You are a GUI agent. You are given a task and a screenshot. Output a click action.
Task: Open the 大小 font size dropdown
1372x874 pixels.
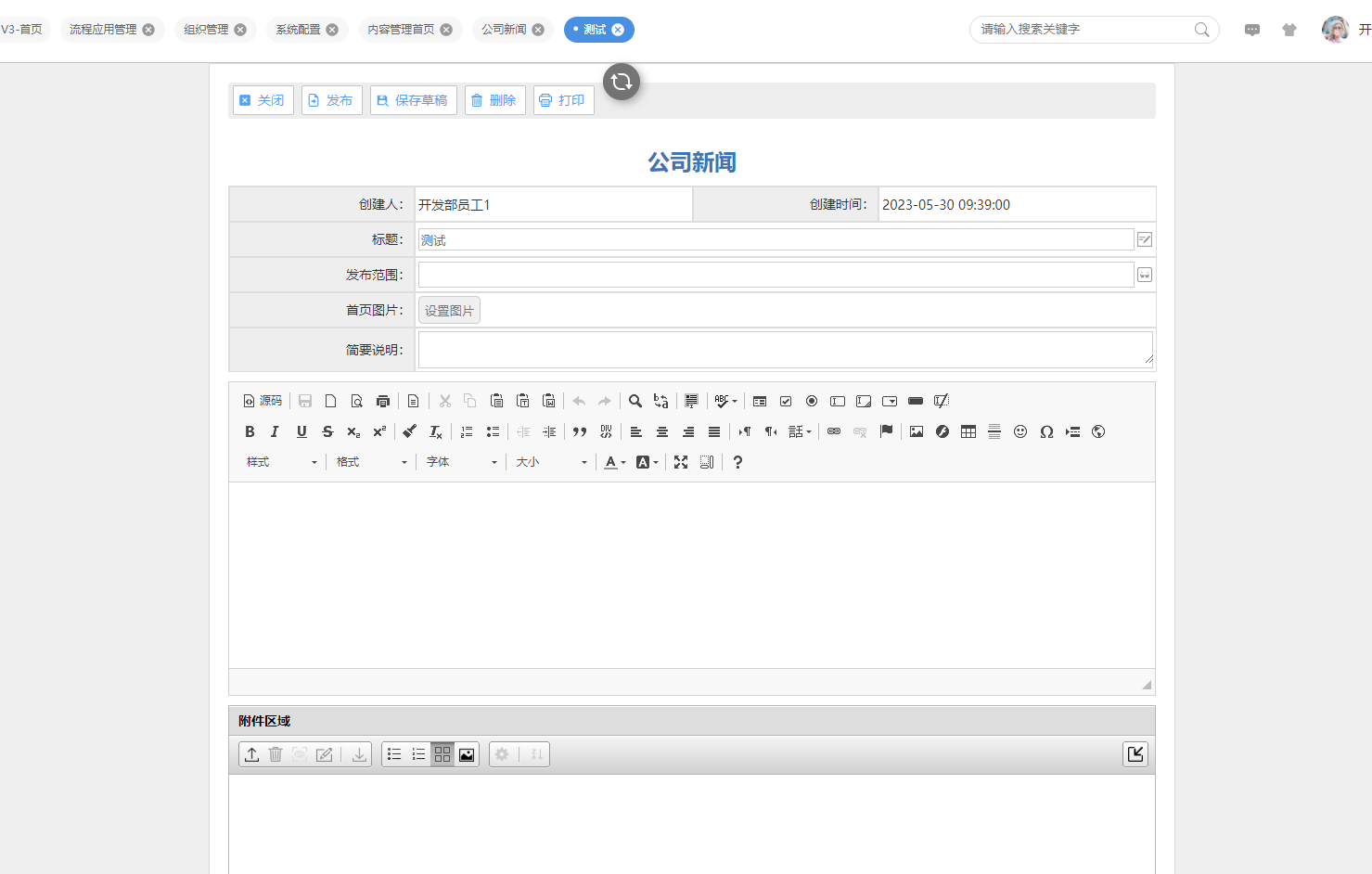(551, 462)
